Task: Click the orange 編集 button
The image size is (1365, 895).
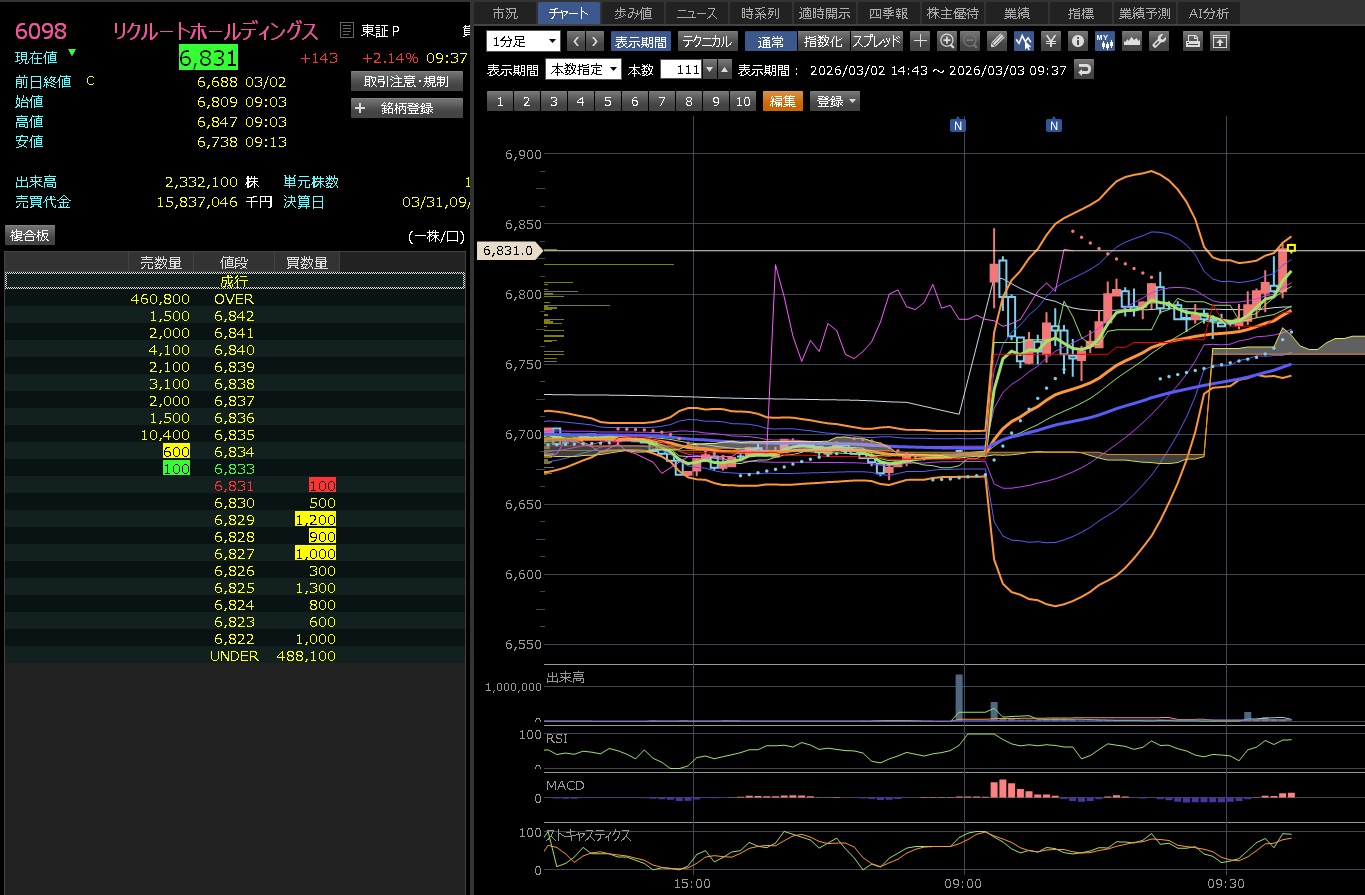Action: (x=782, y=101)
